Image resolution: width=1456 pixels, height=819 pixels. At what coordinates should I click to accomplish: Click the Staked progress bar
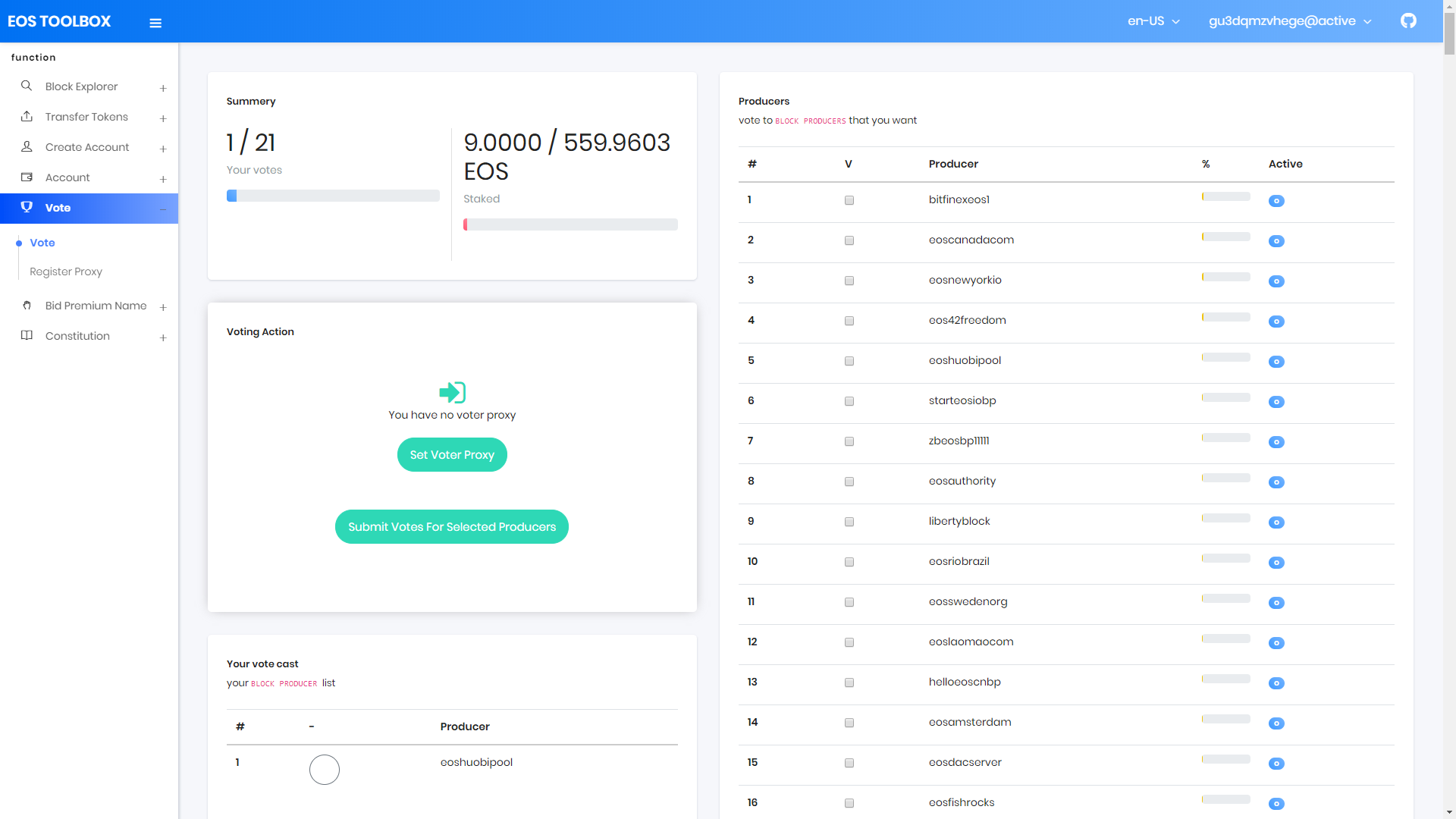(x=570, y=224)
